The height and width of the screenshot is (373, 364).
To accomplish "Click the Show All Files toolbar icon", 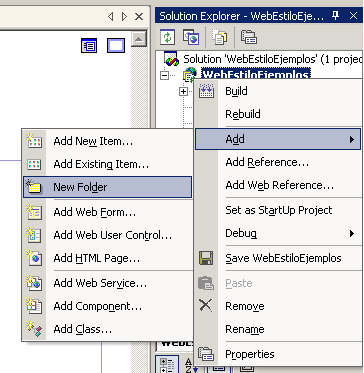I will (x=220, y=37).
